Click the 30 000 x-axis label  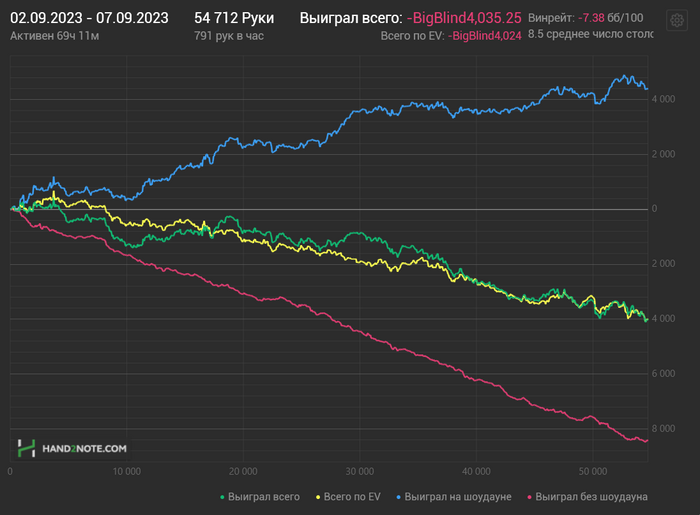[x=360, y=471]
